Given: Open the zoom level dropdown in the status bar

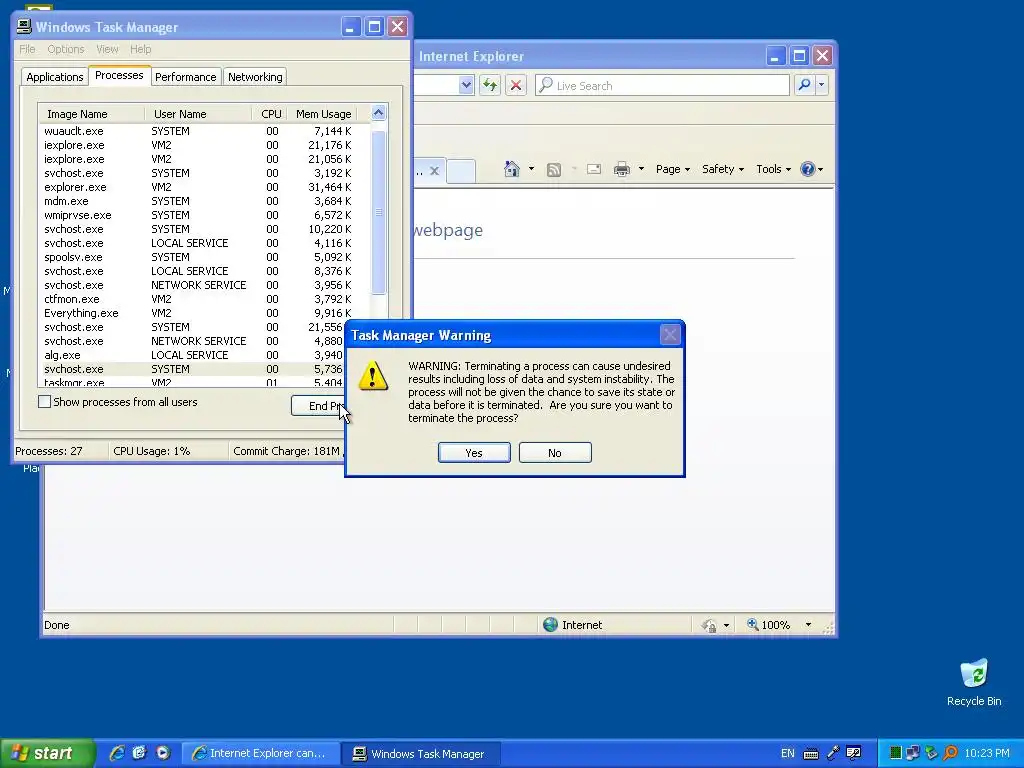Looking at the screenshot, I should [808, 625].
